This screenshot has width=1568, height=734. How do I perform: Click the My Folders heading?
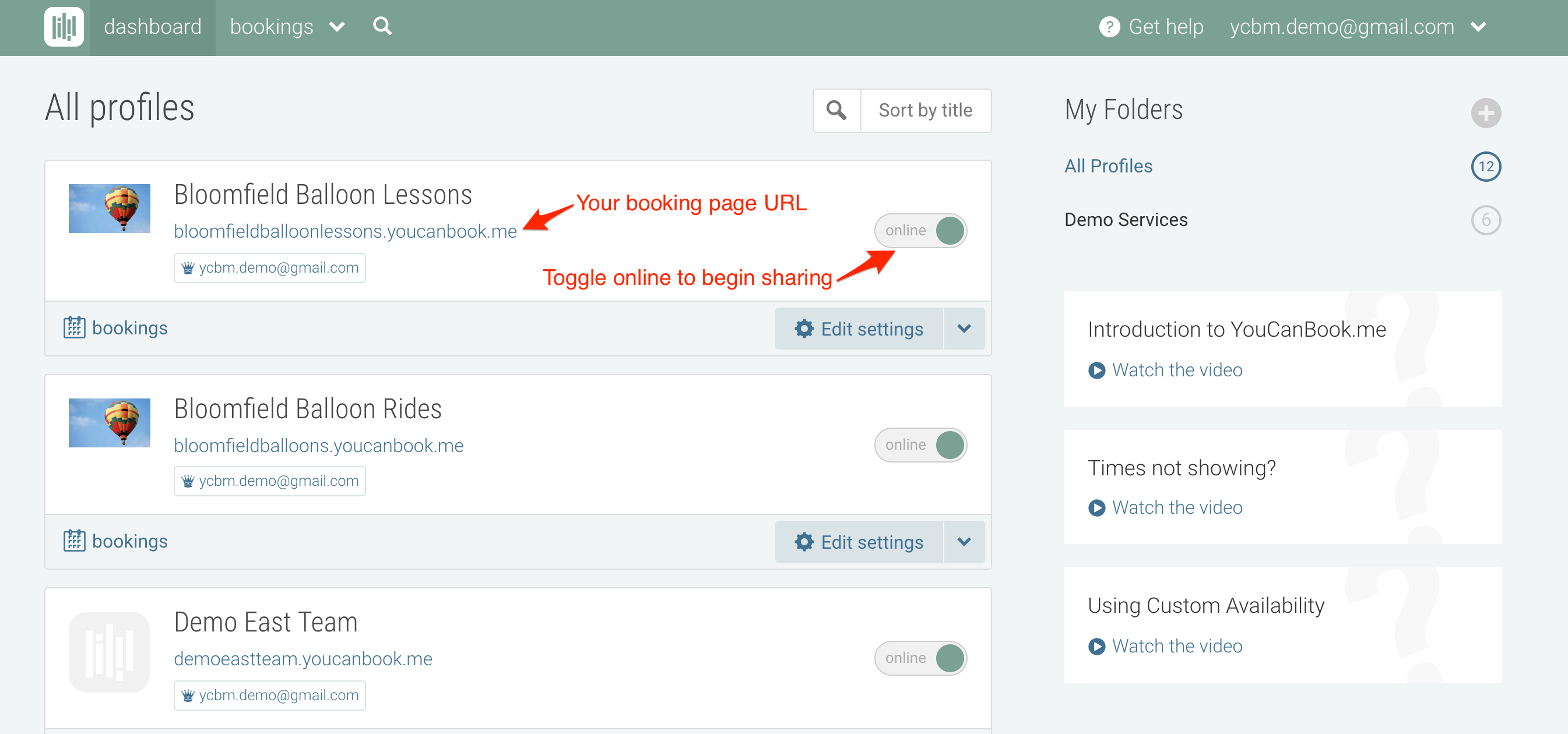tap(1123, 110)
